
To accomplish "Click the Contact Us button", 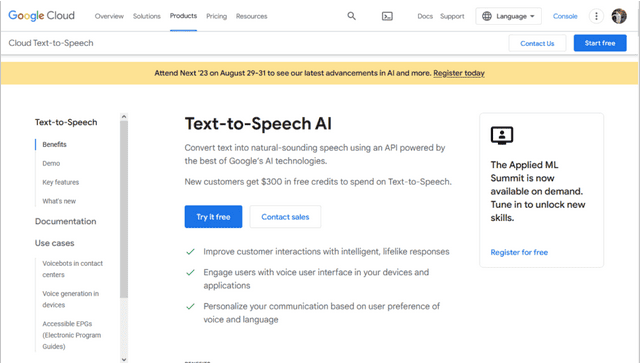I will [537, 43].
